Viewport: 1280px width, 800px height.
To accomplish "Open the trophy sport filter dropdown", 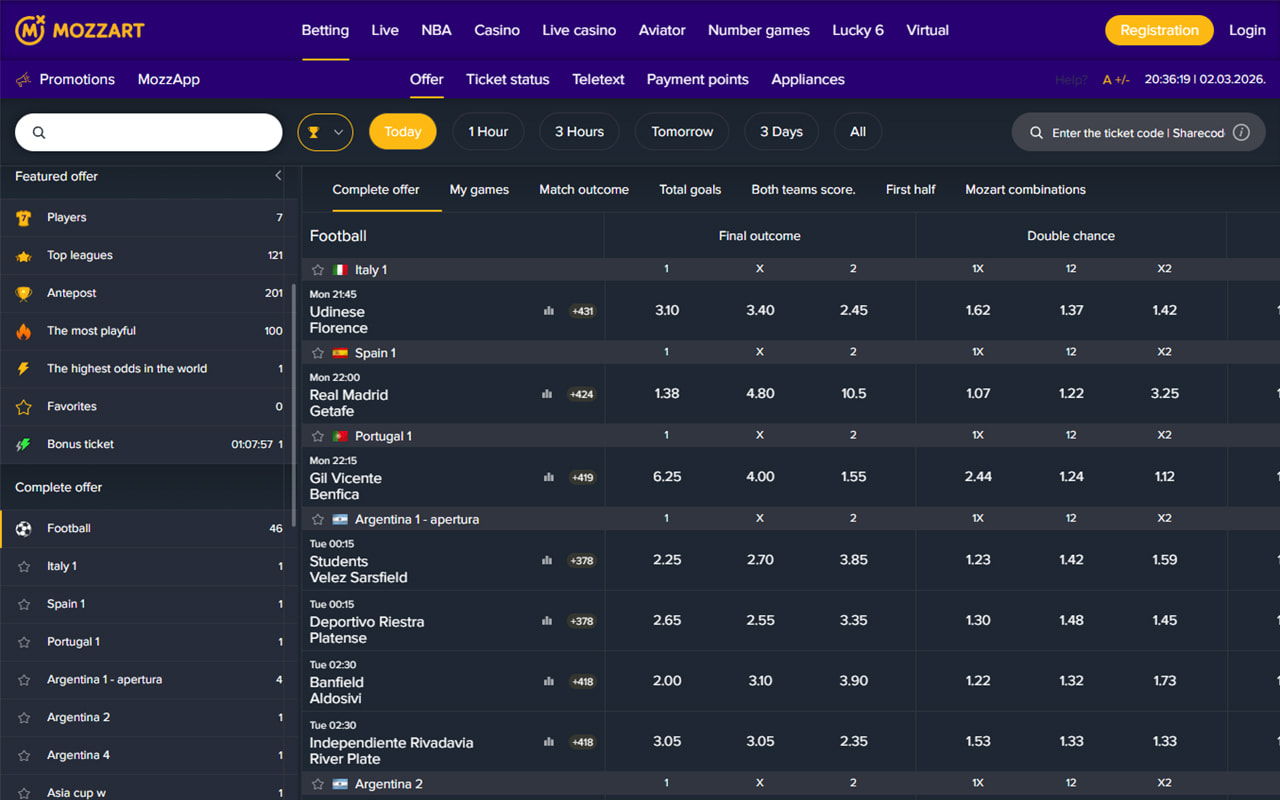I will pos(325,132).
